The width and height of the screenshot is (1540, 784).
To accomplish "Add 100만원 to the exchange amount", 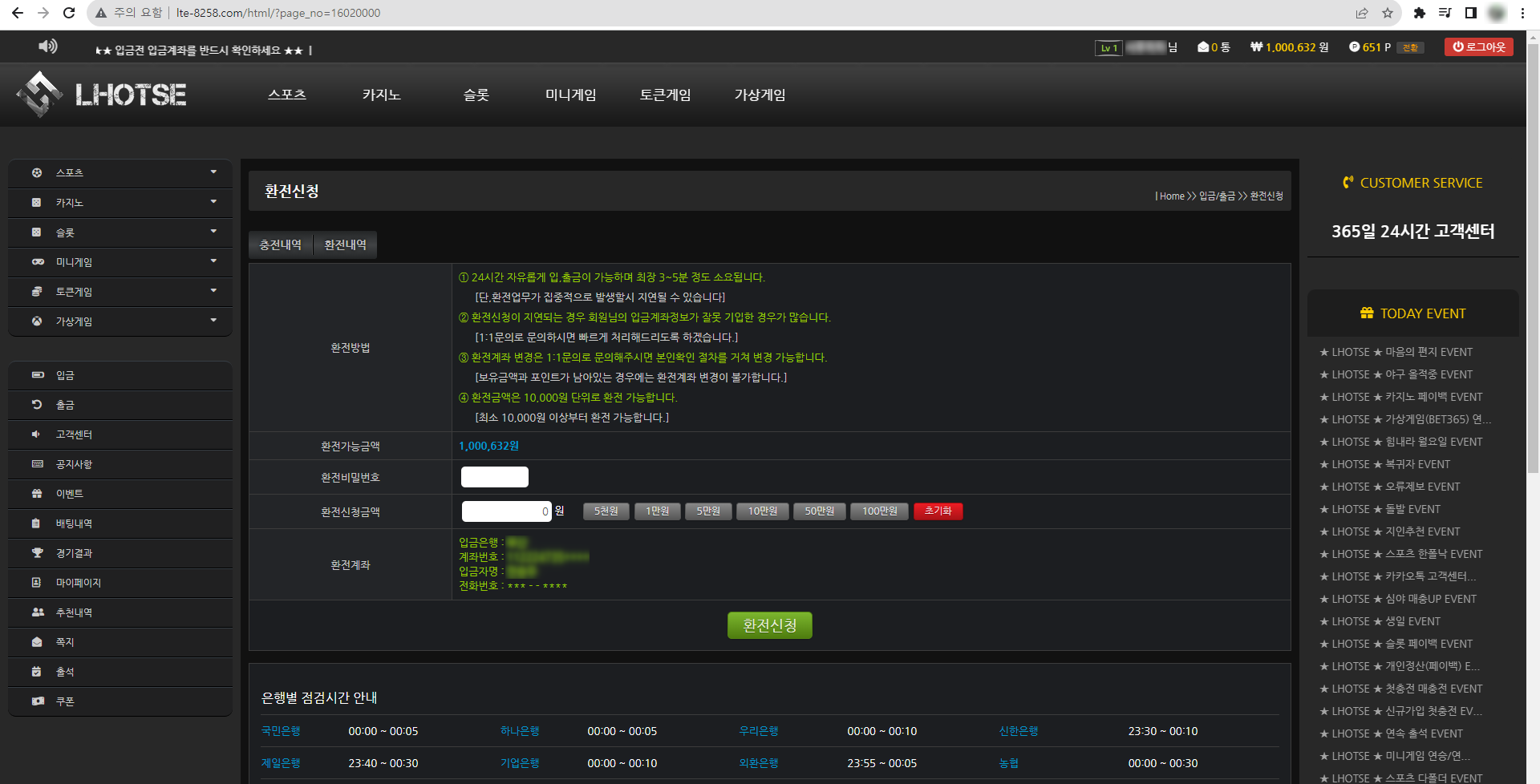I will (x=880, y=511).
